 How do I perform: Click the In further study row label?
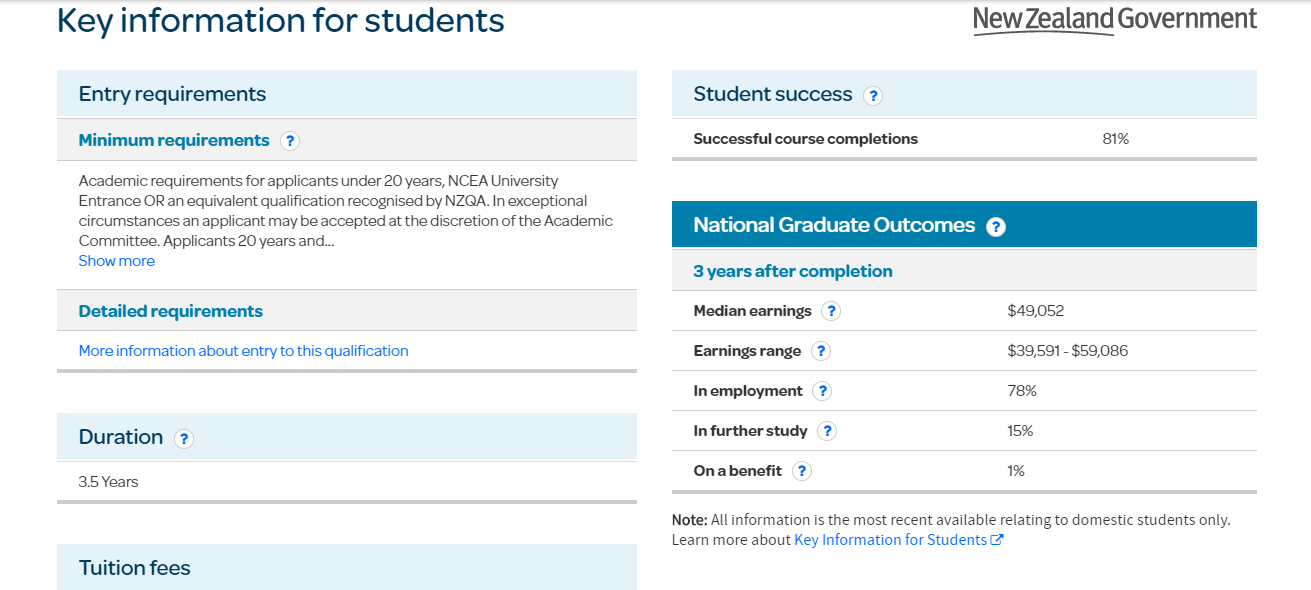751,431
